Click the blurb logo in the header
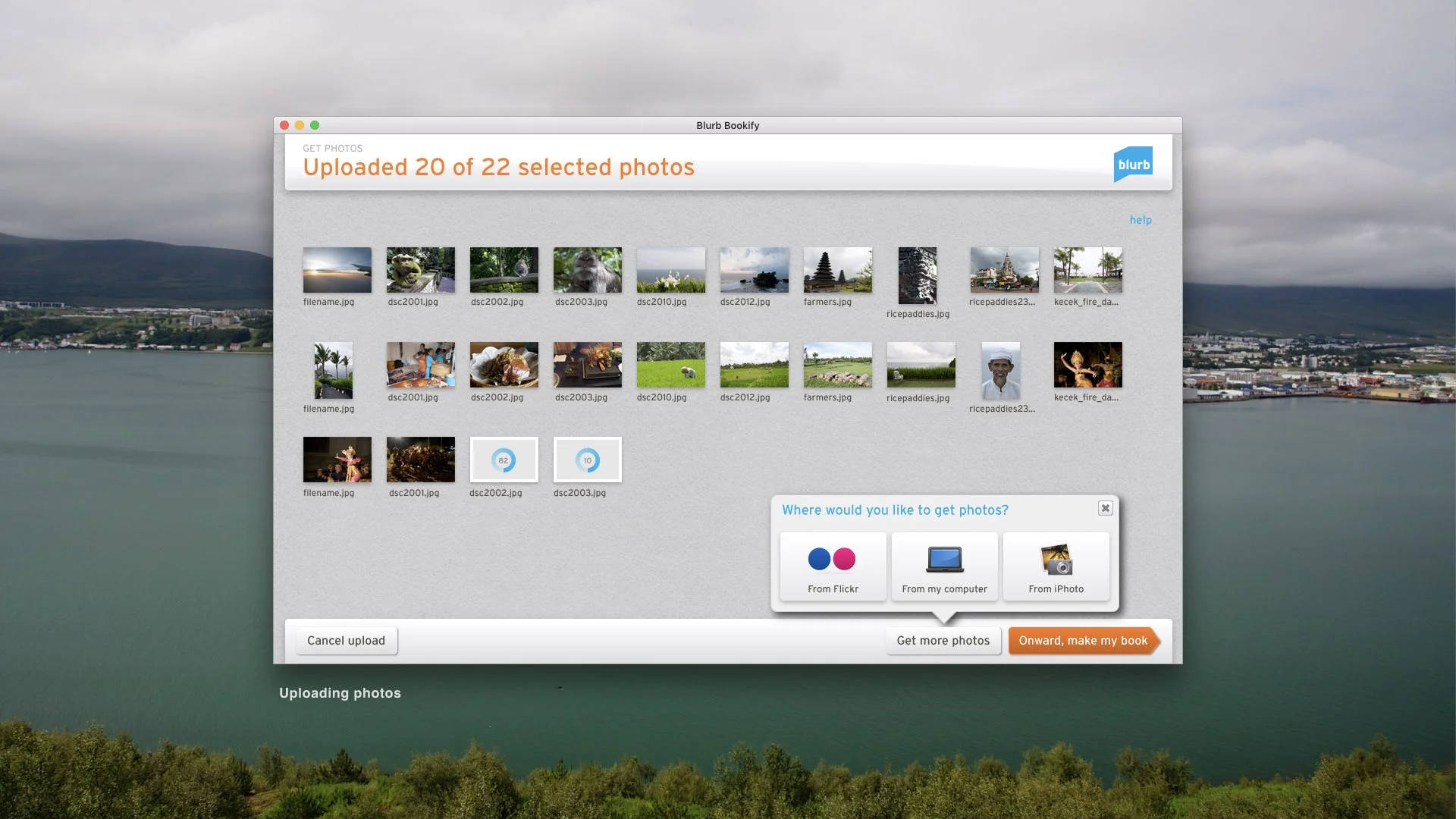 (x=1133, y=162)
